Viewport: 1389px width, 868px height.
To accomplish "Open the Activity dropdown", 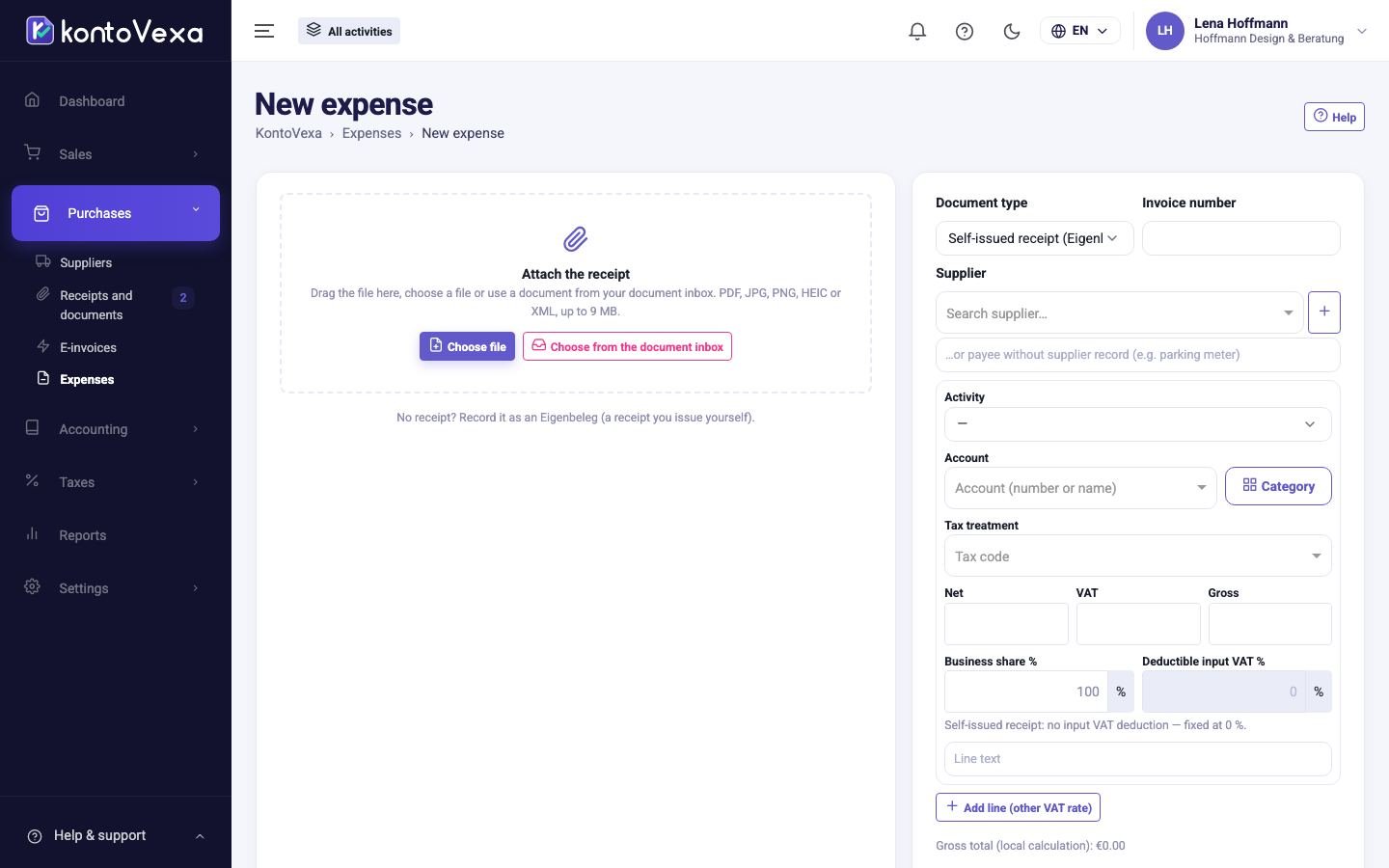I will pyautogui.click(x=1138, y=424).
